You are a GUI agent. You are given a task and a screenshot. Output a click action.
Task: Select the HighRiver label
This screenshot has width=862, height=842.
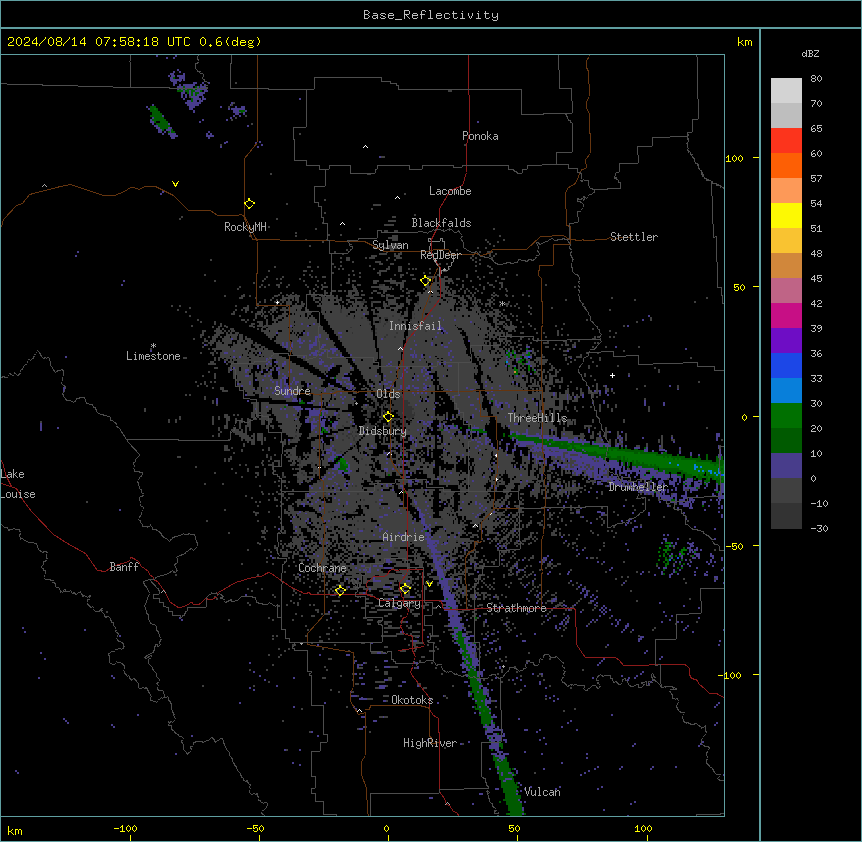coord(430,743)
